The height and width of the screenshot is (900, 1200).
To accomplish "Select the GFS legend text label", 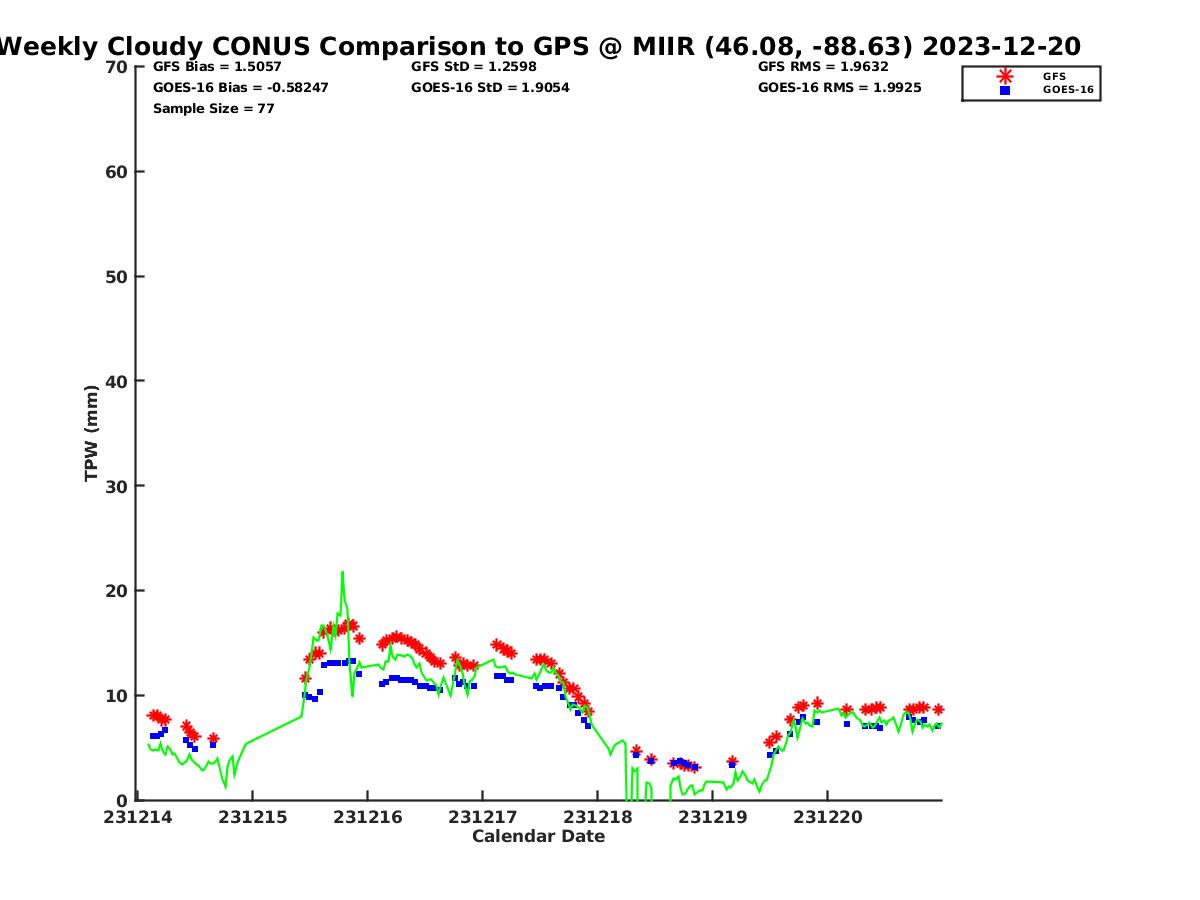I will (x=1054, y=76).
